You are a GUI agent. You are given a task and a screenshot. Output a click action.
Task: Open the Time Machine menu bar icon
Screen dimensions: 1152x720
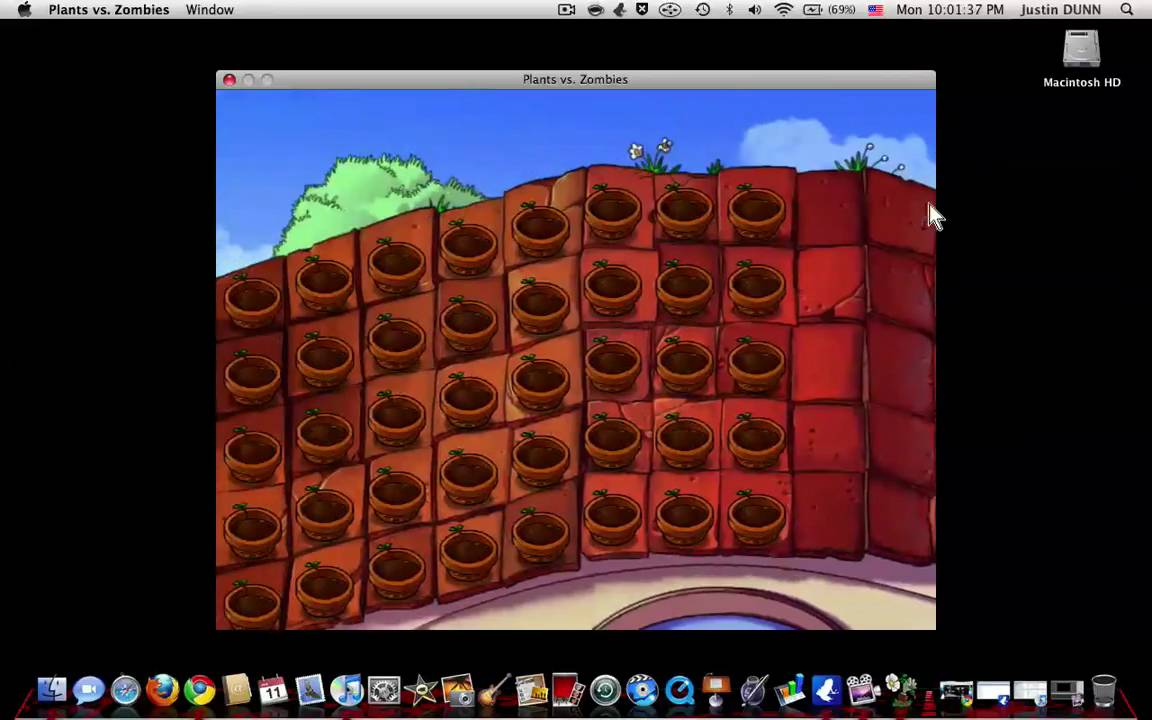point(702,10)
